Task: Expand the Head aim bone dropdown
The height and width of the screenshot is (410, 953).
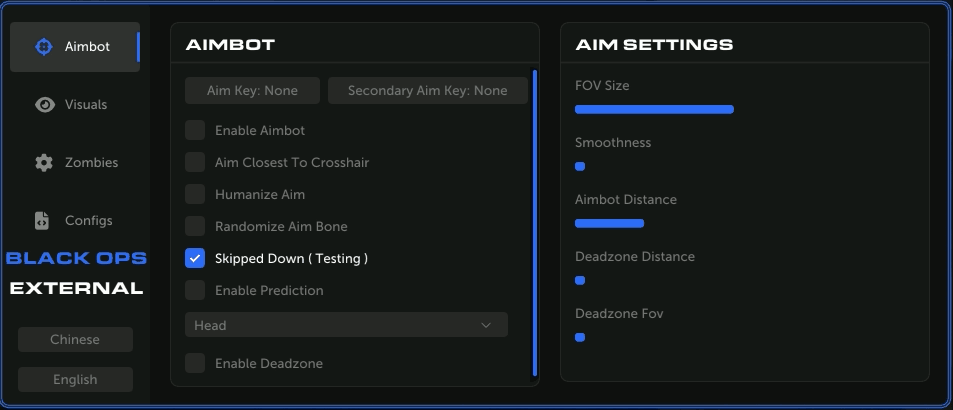Action: click(346, 325)
